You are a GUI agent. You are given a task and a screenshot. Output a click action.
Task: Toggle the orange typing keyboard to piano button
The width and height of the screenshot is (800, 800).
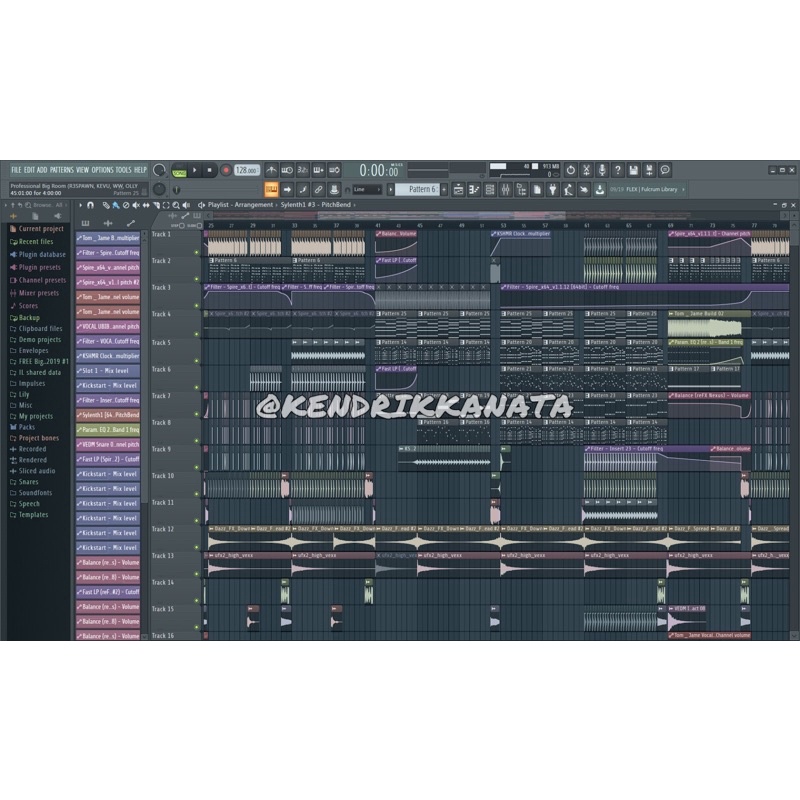271,190
